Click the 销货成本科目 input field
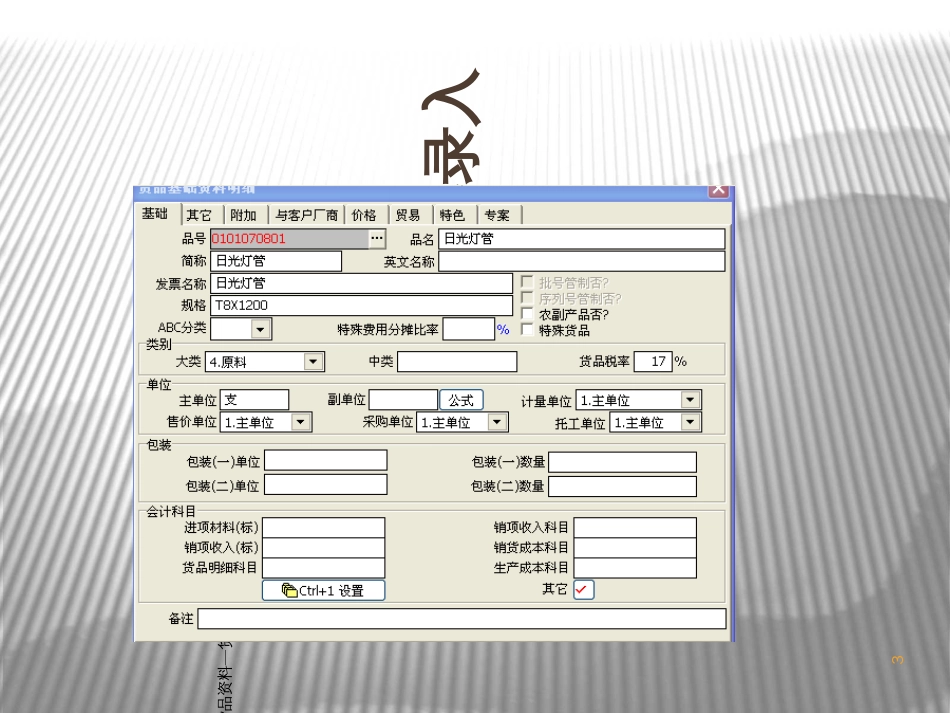Image resolution: width=950 pixels, height=713 pixels. coord(635,548)
